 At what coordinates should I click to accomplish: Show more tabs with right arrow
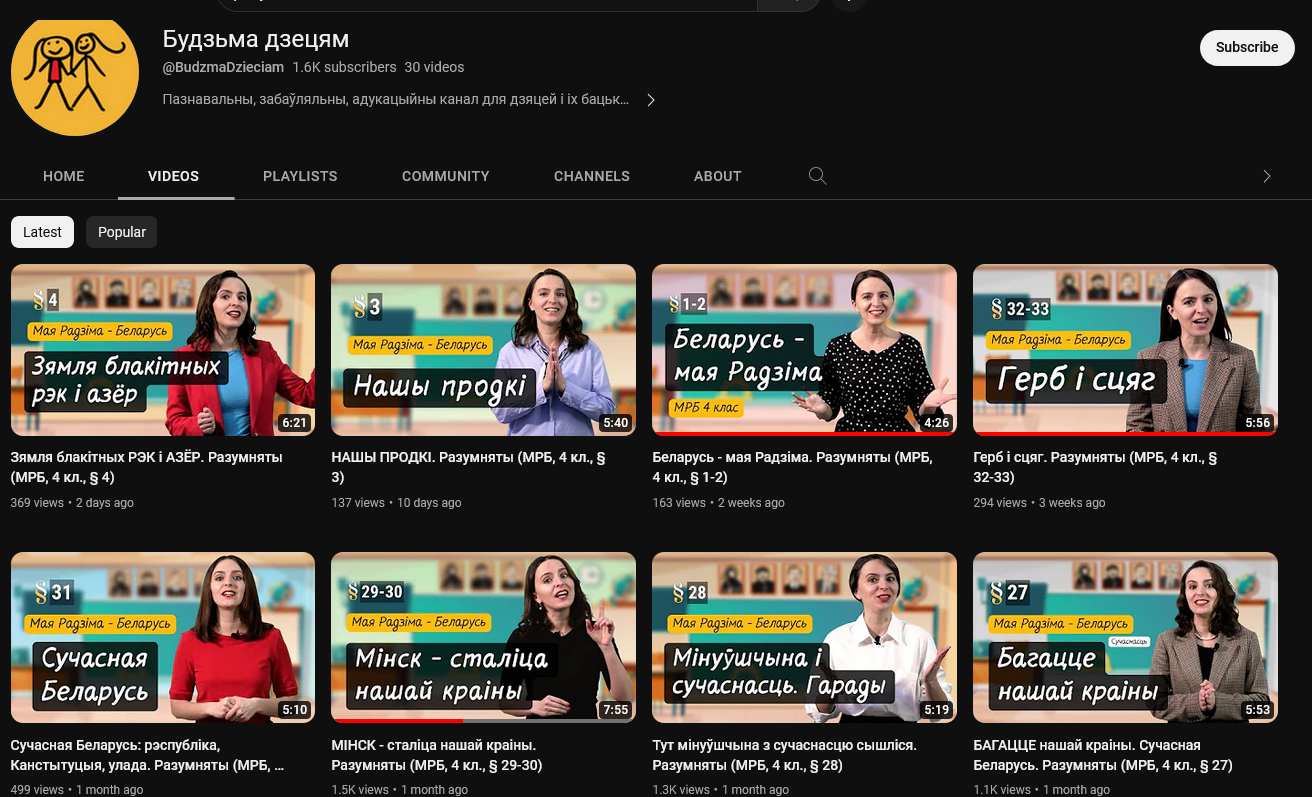click(x=1266, y=176)
